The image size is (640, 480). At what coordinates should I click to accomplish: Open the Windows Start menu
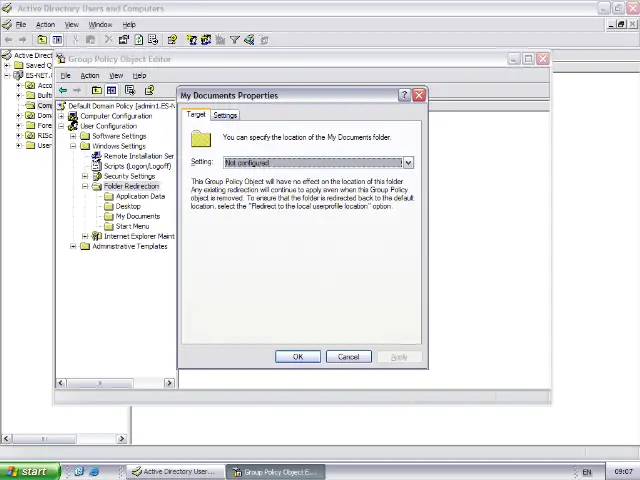29,471
